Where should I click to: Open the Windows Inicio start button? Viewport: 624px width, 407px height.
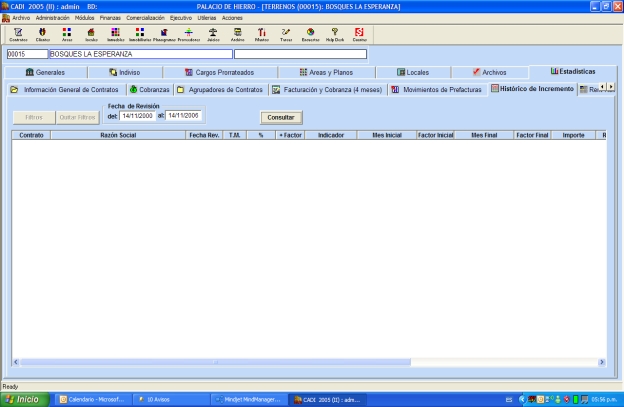[26, 399]
